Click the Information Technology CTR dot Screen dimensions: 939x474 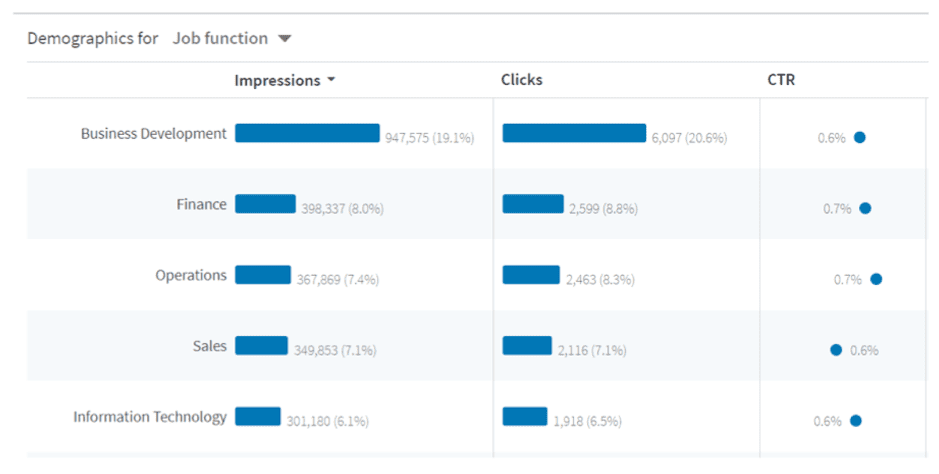pyautogui.click(x=855, y=421)
